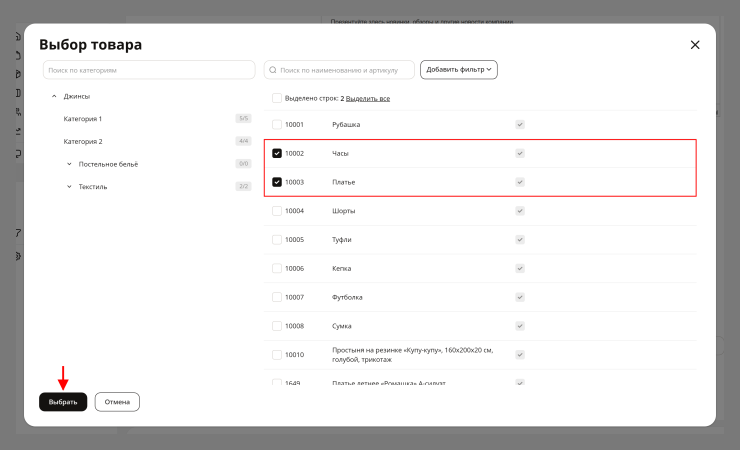Expand the Текстиль category
740x450 pixels.
tap(69, 187)
